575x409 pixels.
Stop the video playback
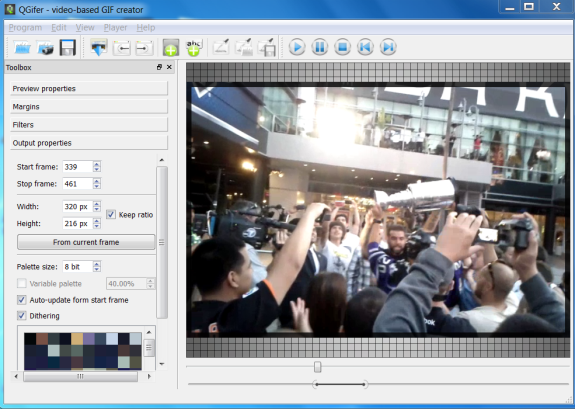(x=343, y=47)
